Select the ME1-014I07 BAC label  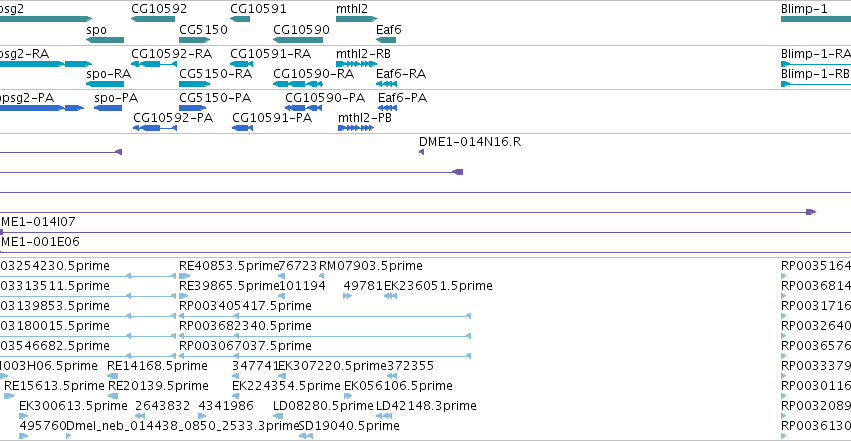[x=38, y=222]
